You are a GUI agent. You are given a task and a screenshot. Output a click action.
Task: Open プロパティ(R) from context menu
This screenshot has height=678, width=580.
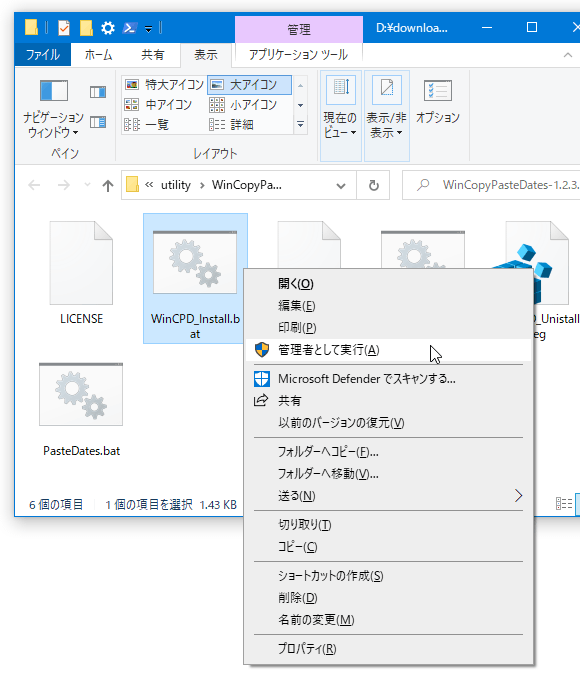(x=388, y=649)
